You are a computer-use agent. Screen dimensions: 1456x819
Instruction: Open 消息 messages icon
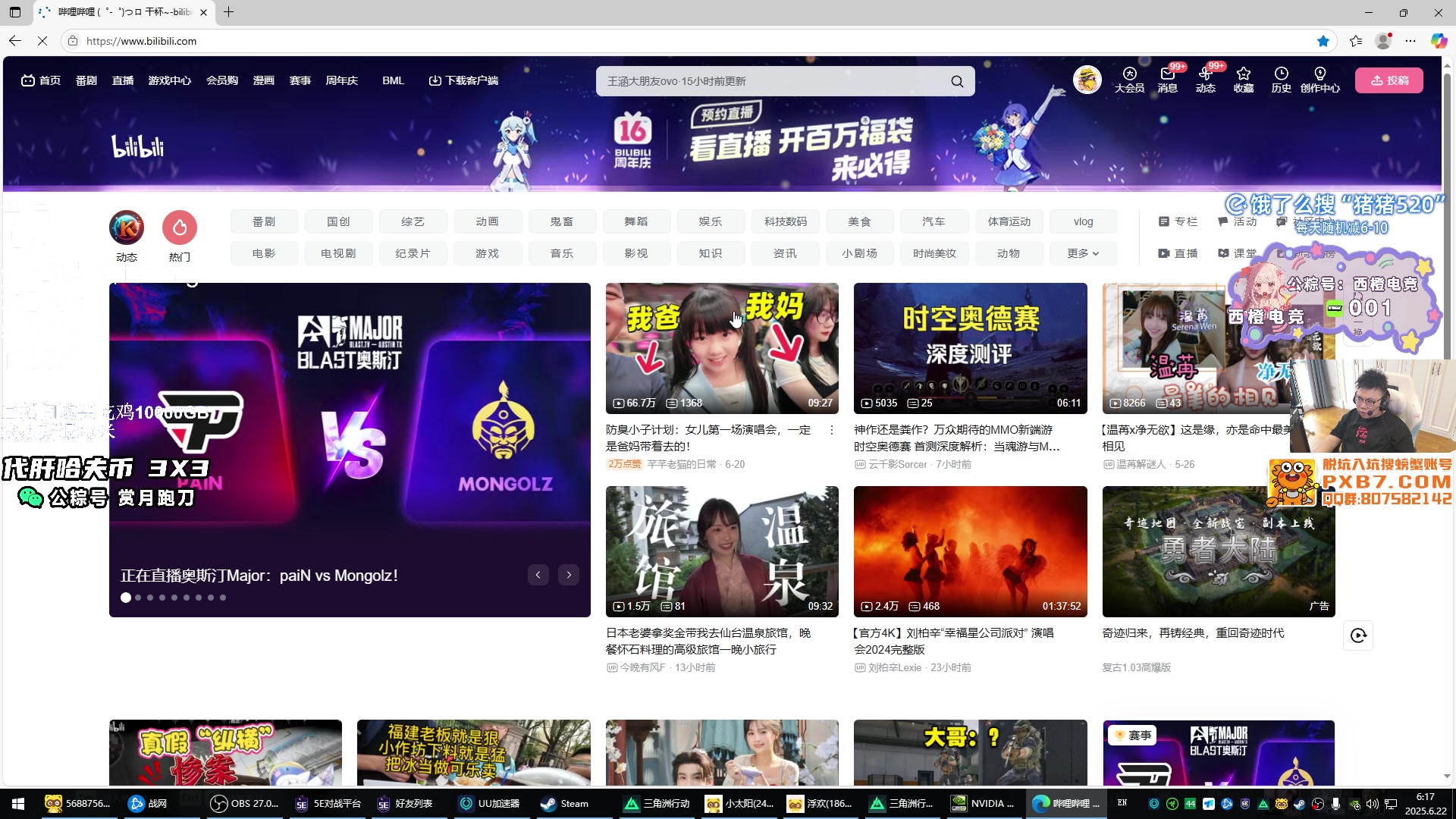pyautogui.click(x=1168, y=80)
